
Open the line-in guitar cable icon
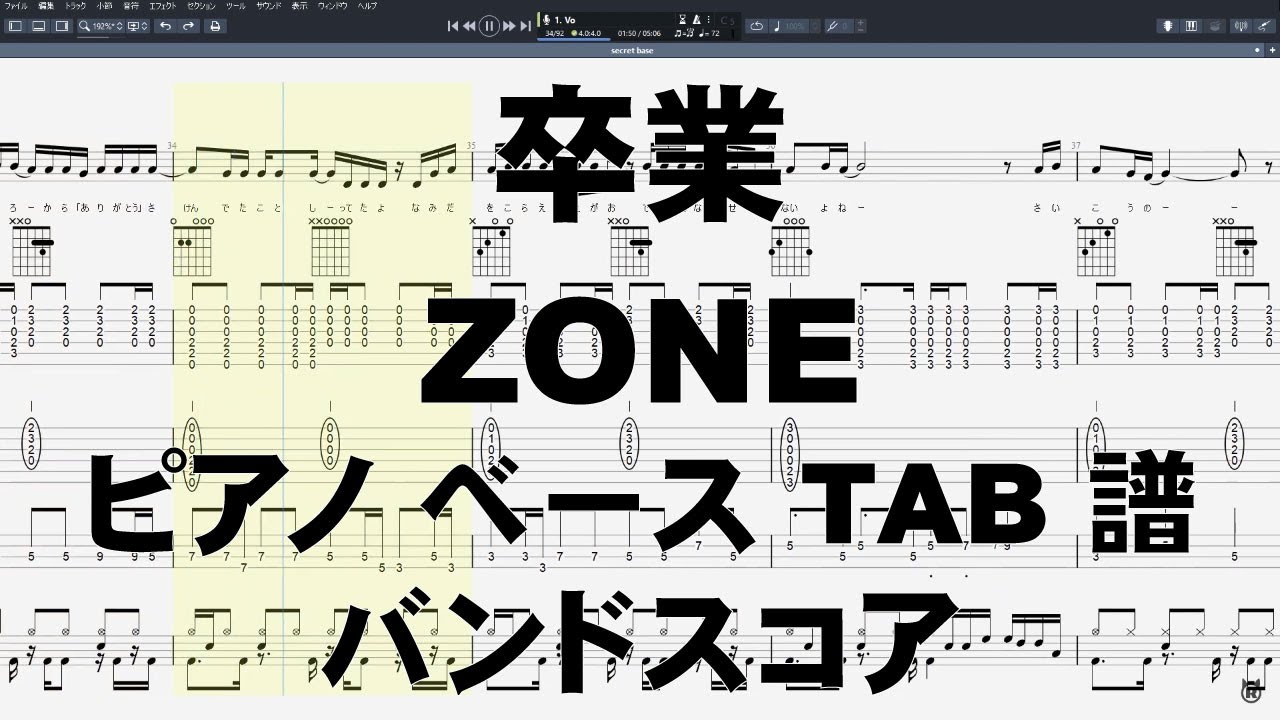1266,26
